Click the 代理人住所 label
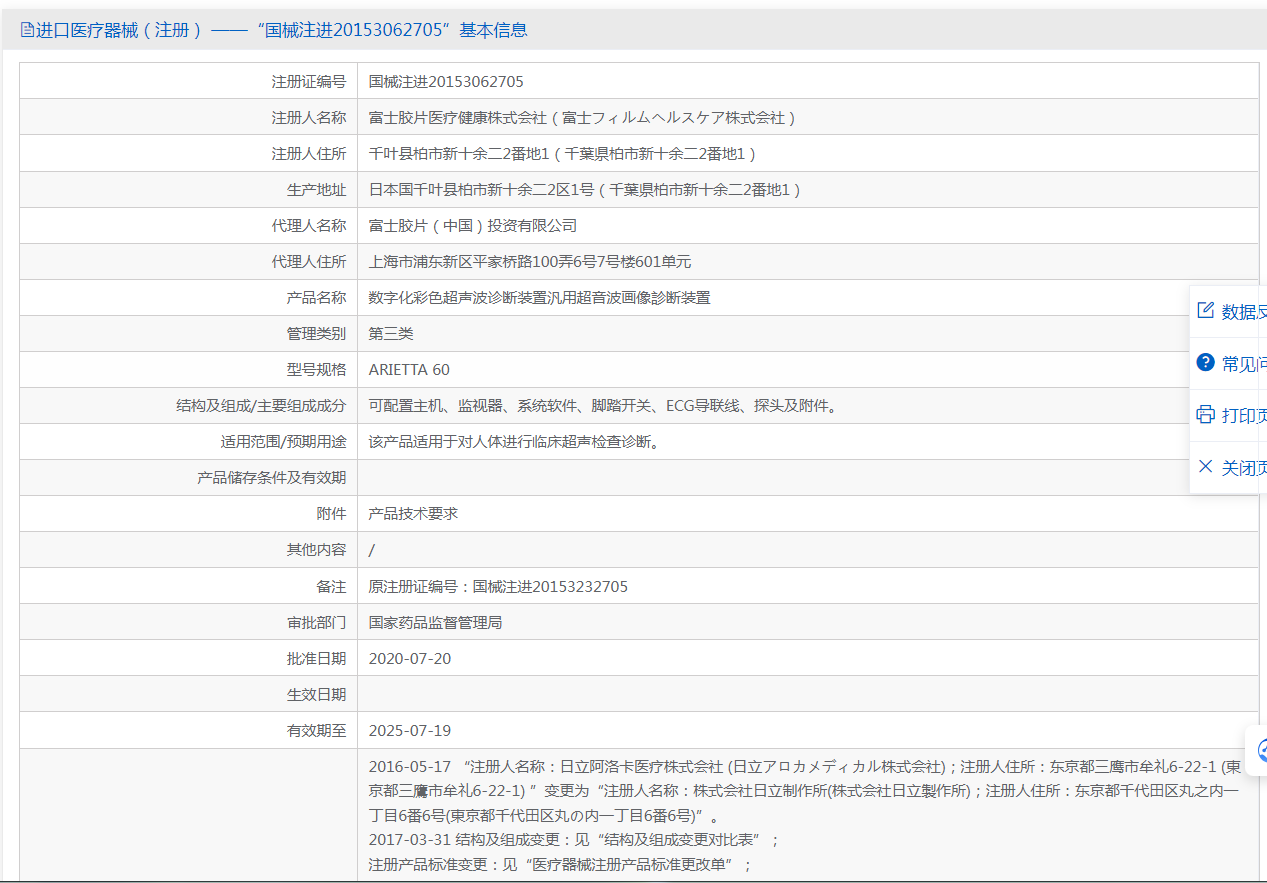 click(309, 262)
